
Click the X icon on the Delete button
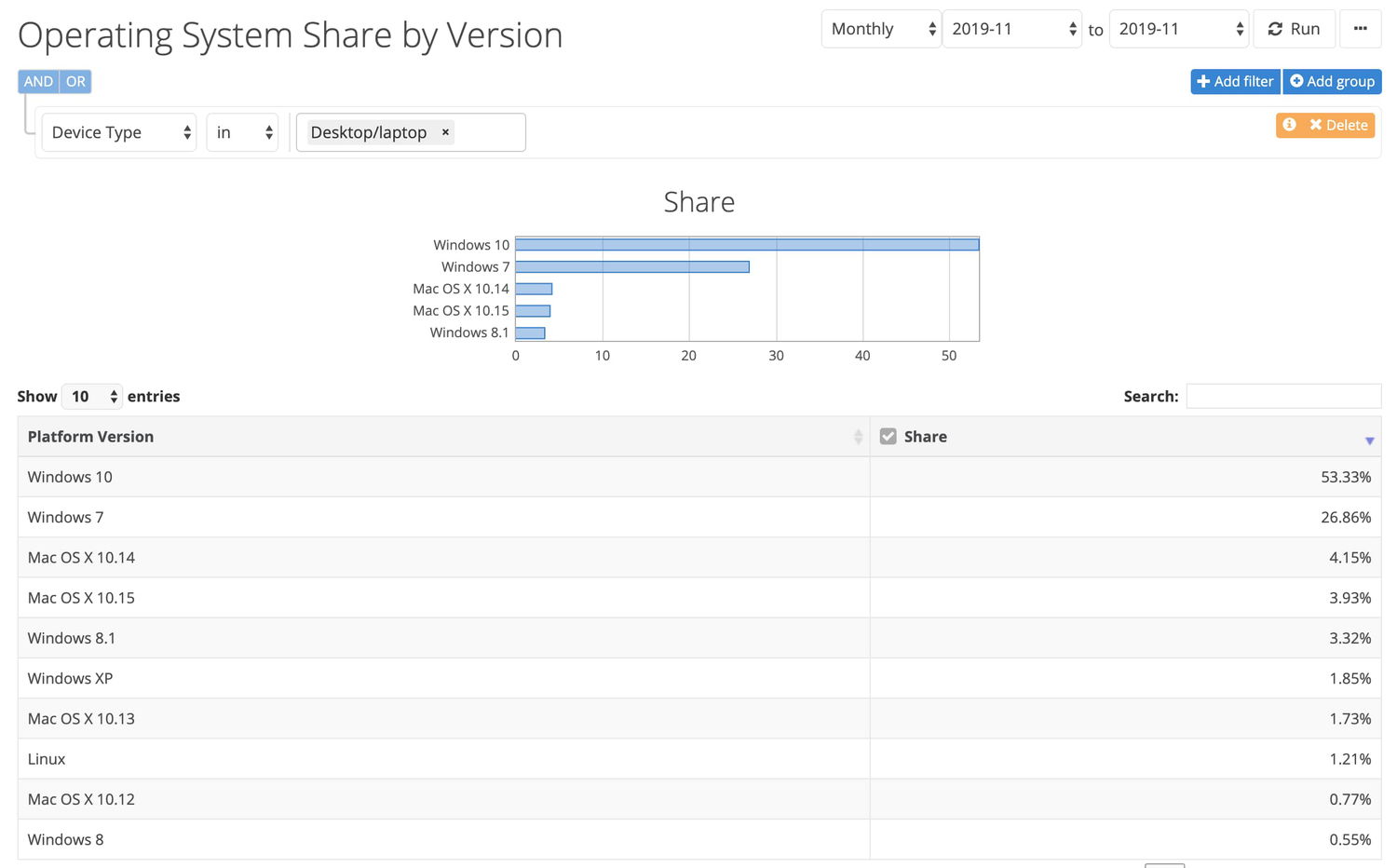click(1317, 124)
